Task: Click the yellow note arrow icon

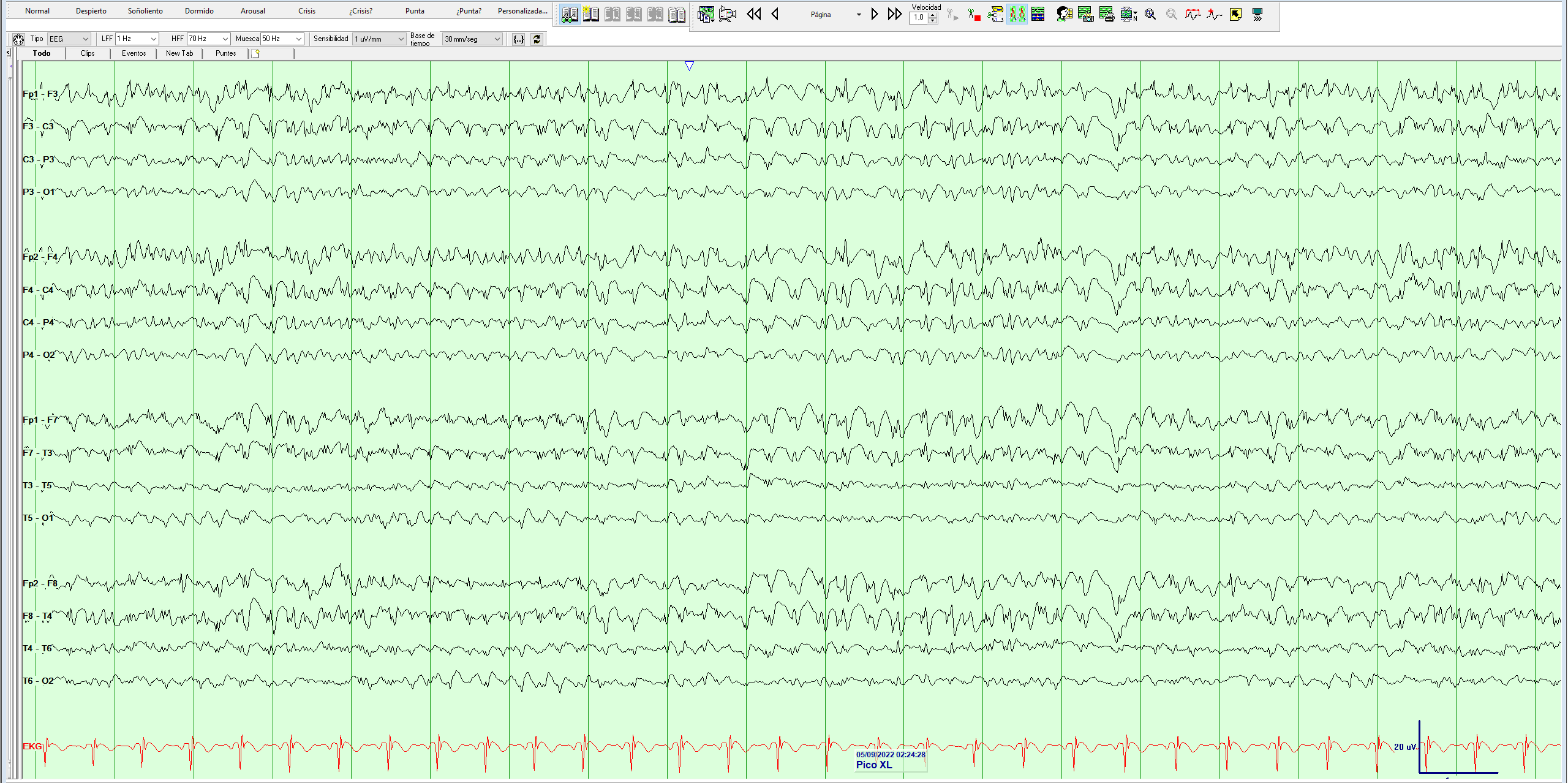Action: [x=1235, y=14]
